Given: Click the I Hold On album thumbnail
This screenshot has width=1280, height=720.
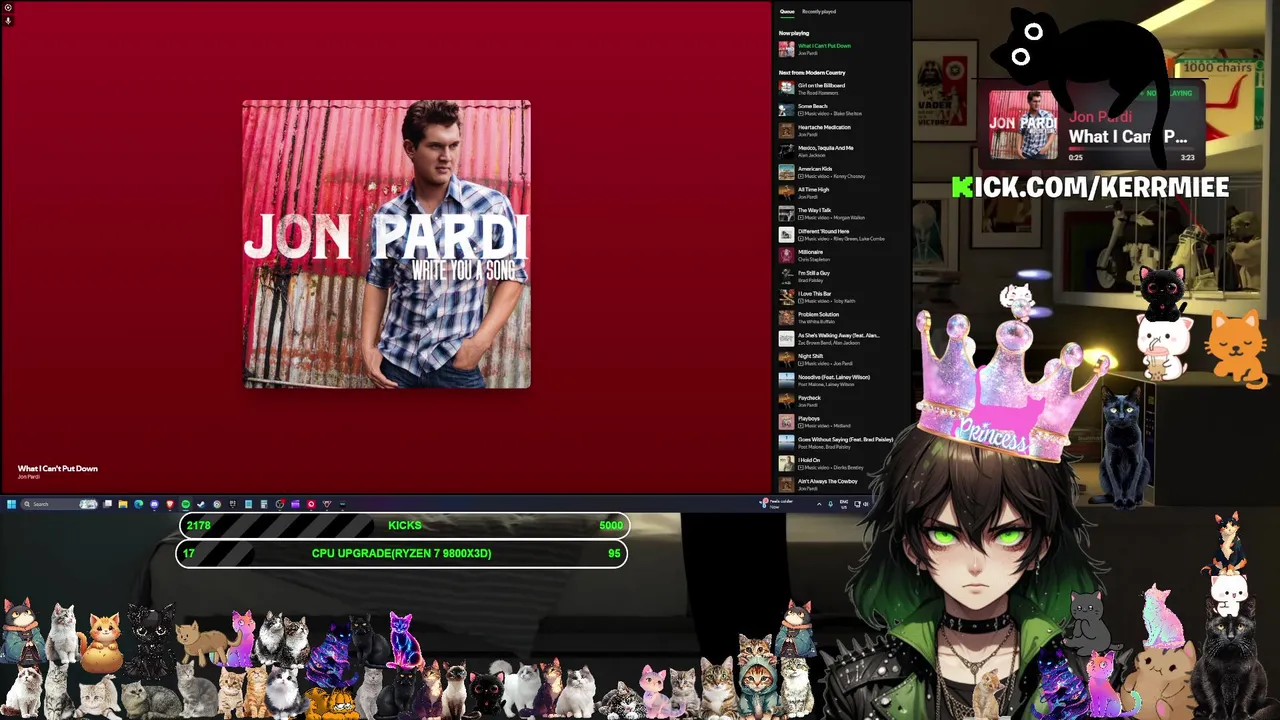Looking at the screenshot, I should (786, 464).
